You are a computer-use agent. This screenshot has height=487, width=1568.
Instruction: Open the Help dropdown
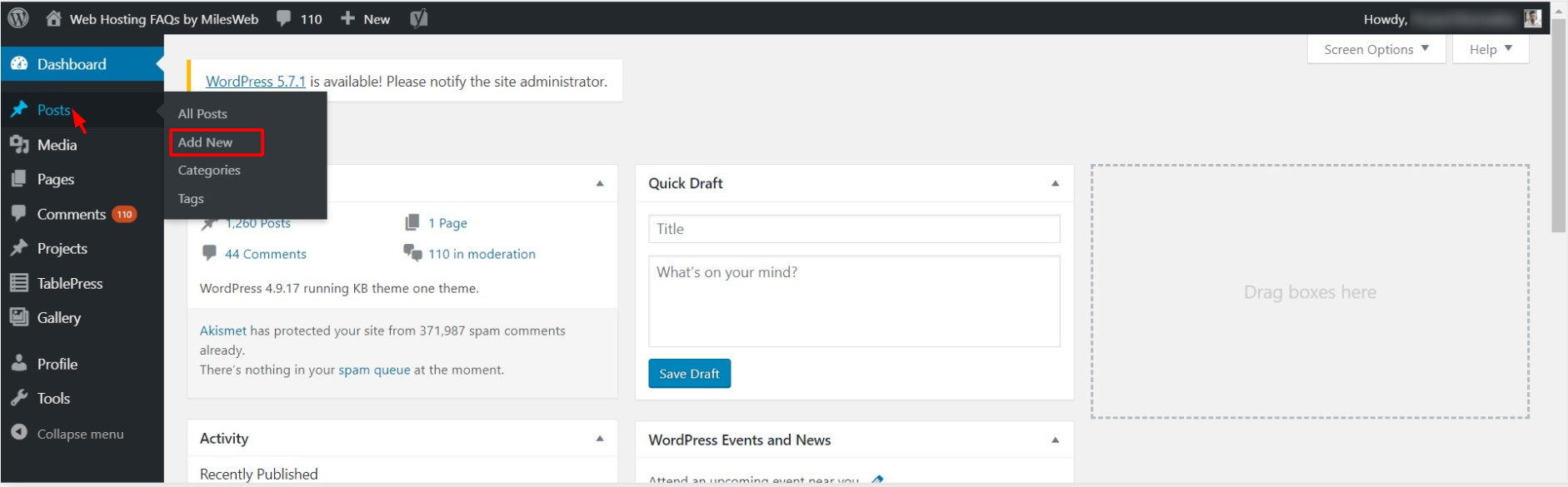(x=1491, y=49)
